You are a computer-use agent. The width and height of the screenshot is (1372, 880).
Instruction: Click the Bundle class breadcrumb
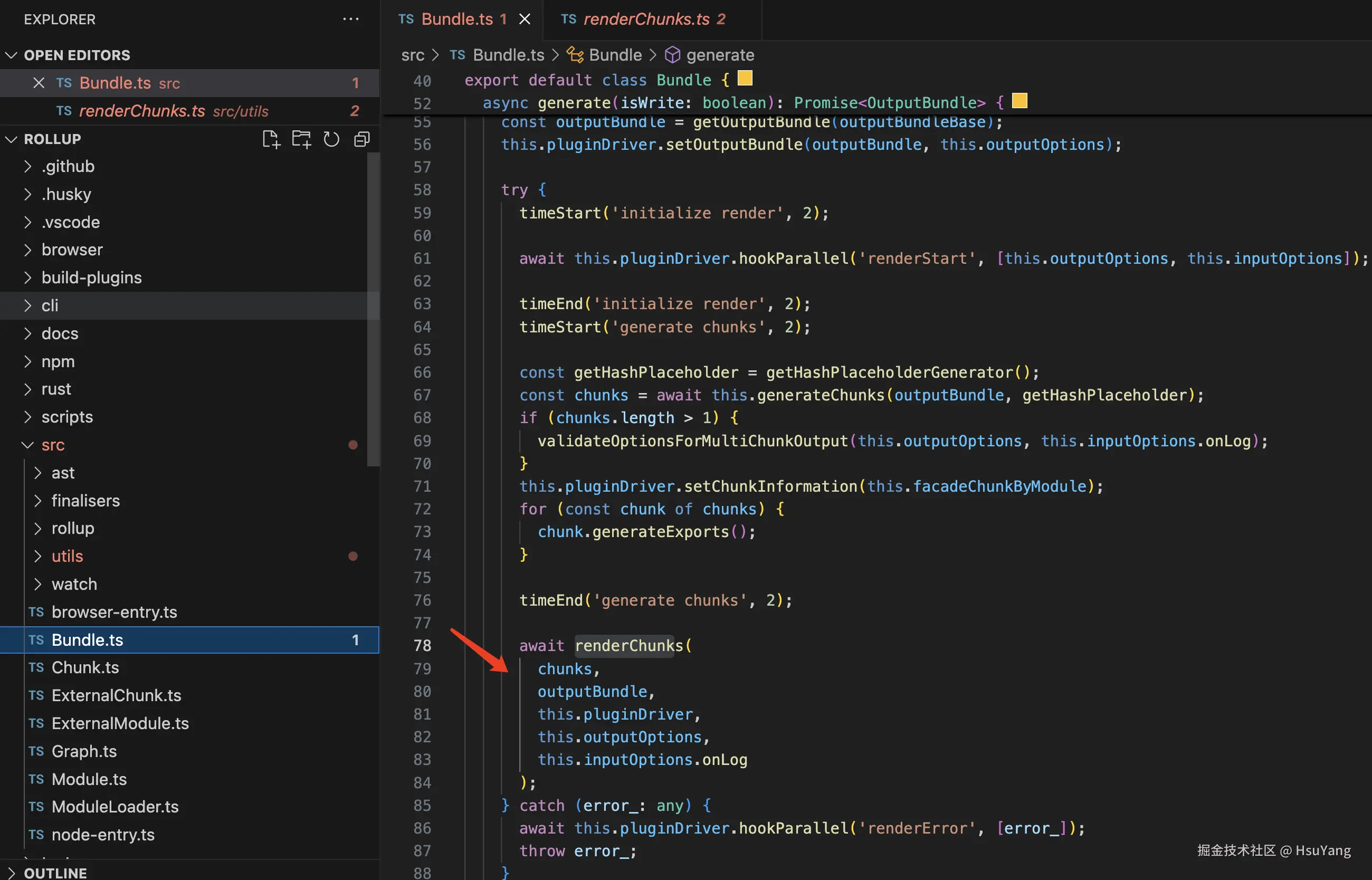coord(615,55)
